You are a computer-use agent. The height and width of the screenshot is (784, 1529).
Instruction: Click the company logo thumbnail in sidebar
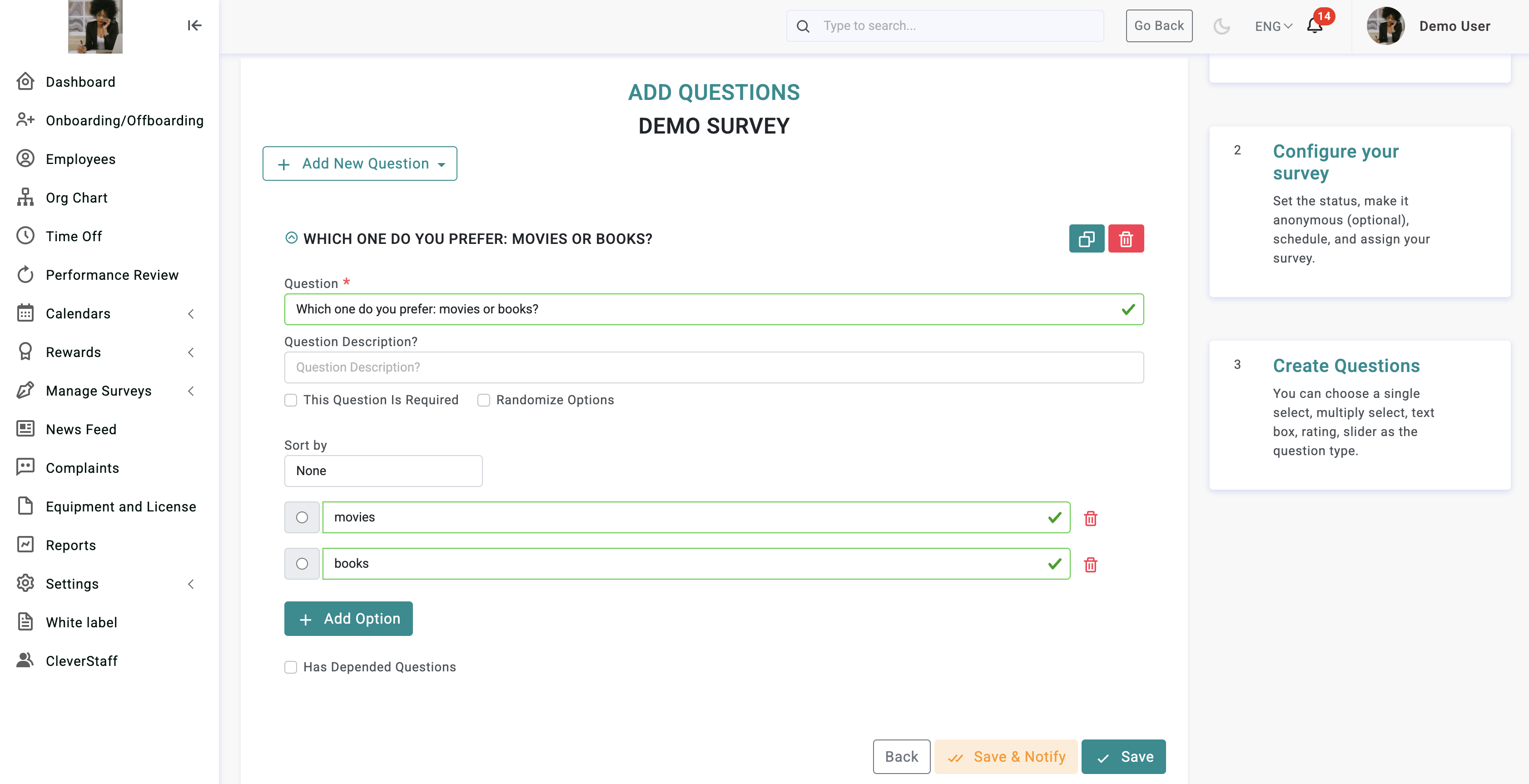coord(95,27)
